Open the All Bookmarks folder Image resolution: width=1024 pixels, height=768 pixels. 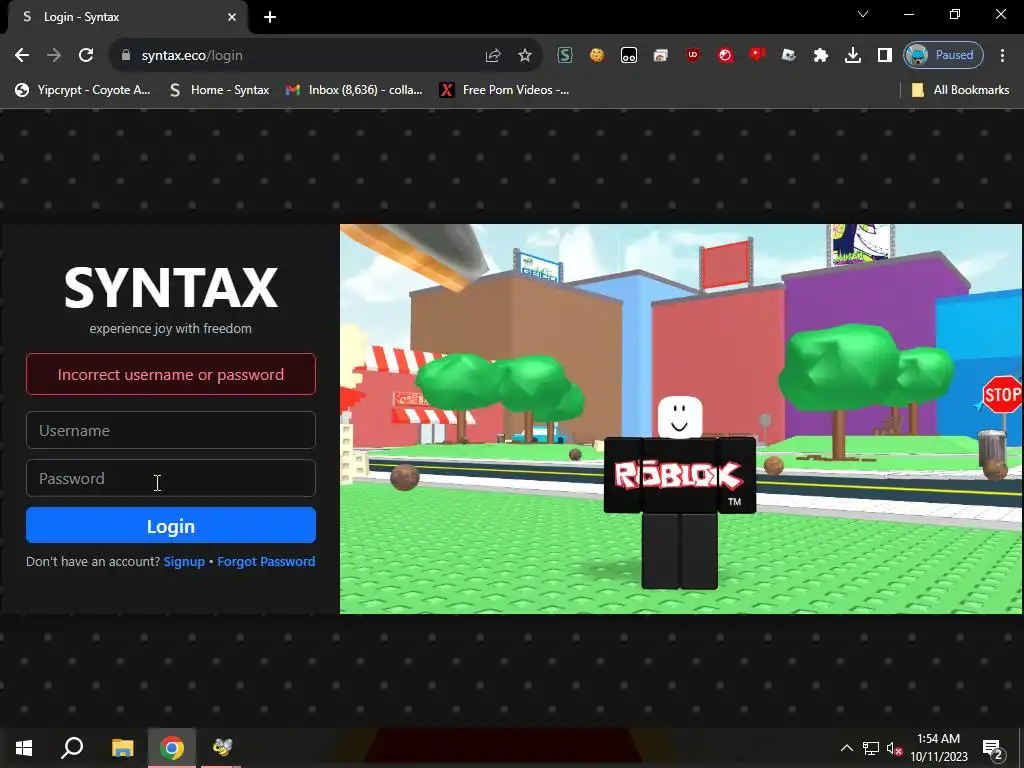tap(961, 90)
